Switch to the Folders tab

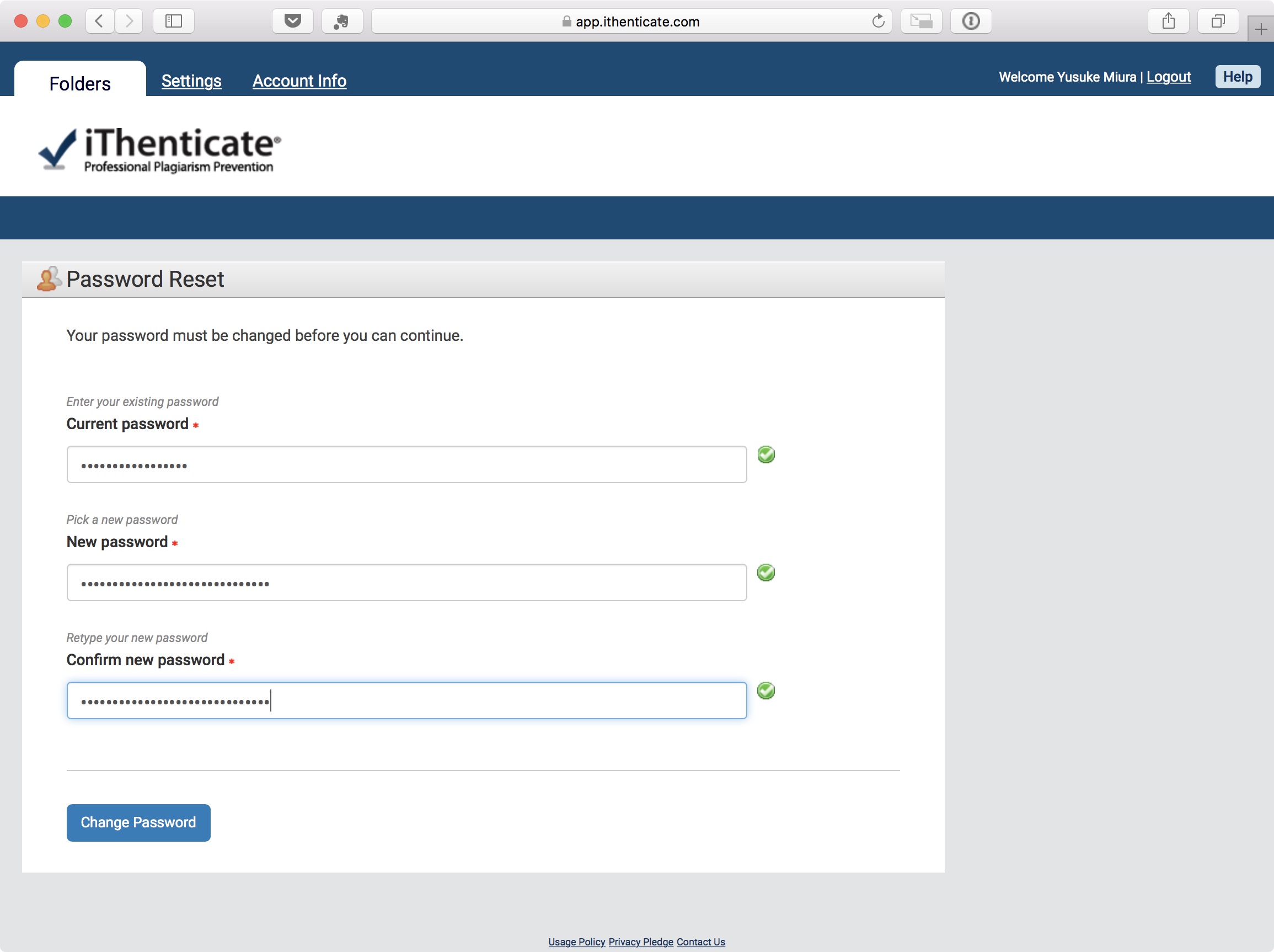click(x=80, y=83)
